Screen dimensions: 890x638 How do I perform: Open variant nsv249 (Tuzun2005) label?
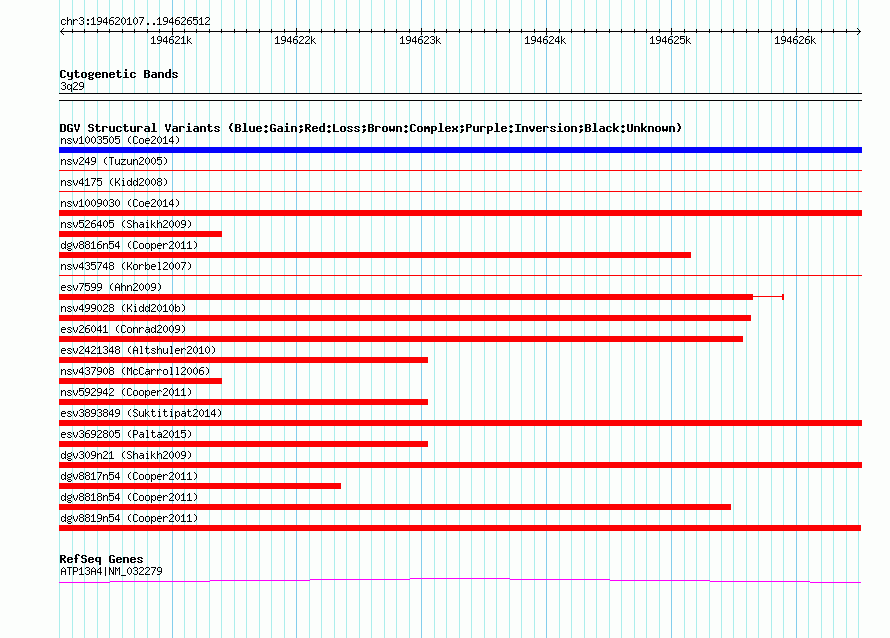(x=114, y=161)
